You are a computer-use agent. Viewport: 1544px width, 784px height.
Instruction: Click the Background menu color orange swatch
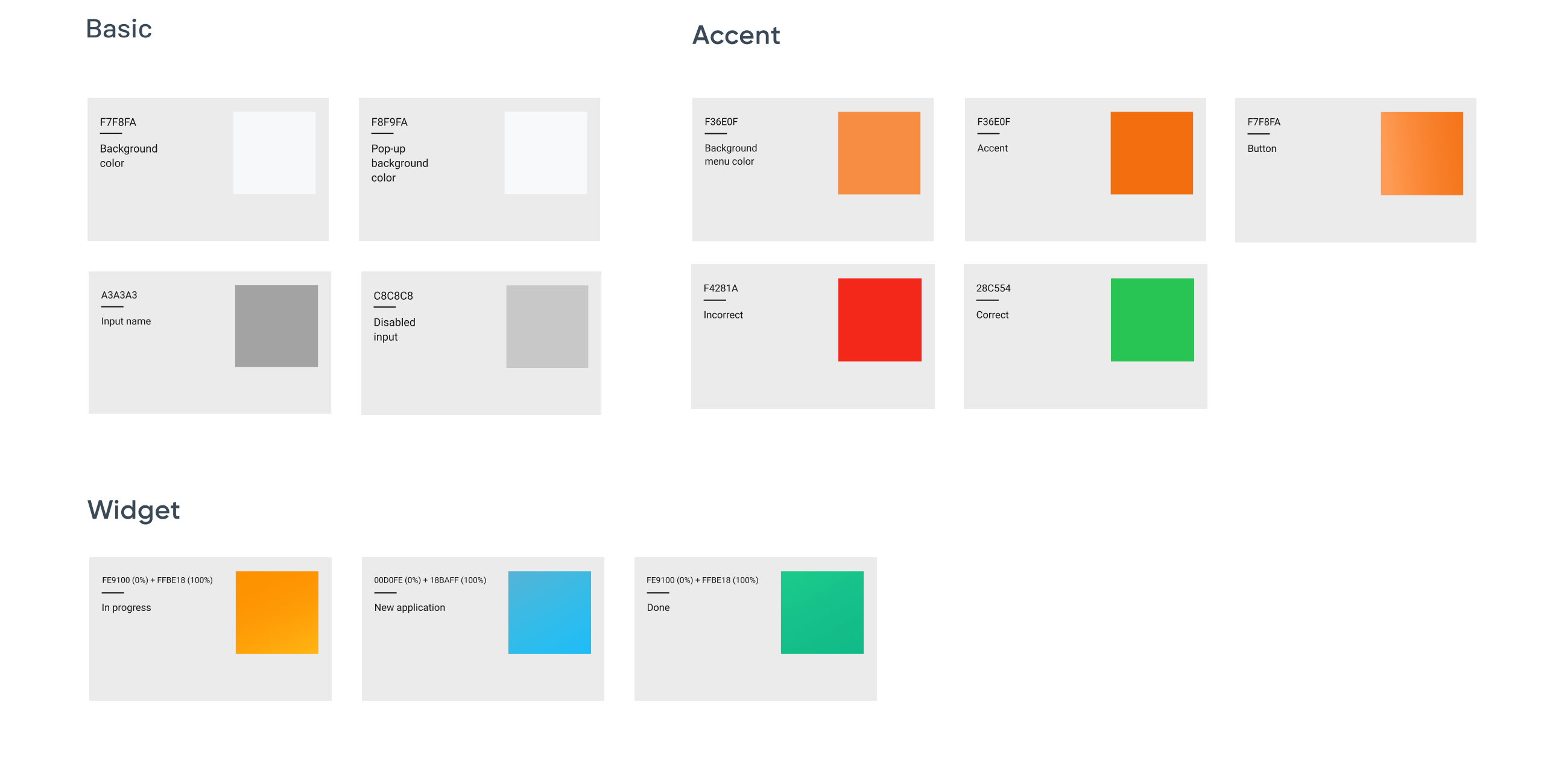879,153
